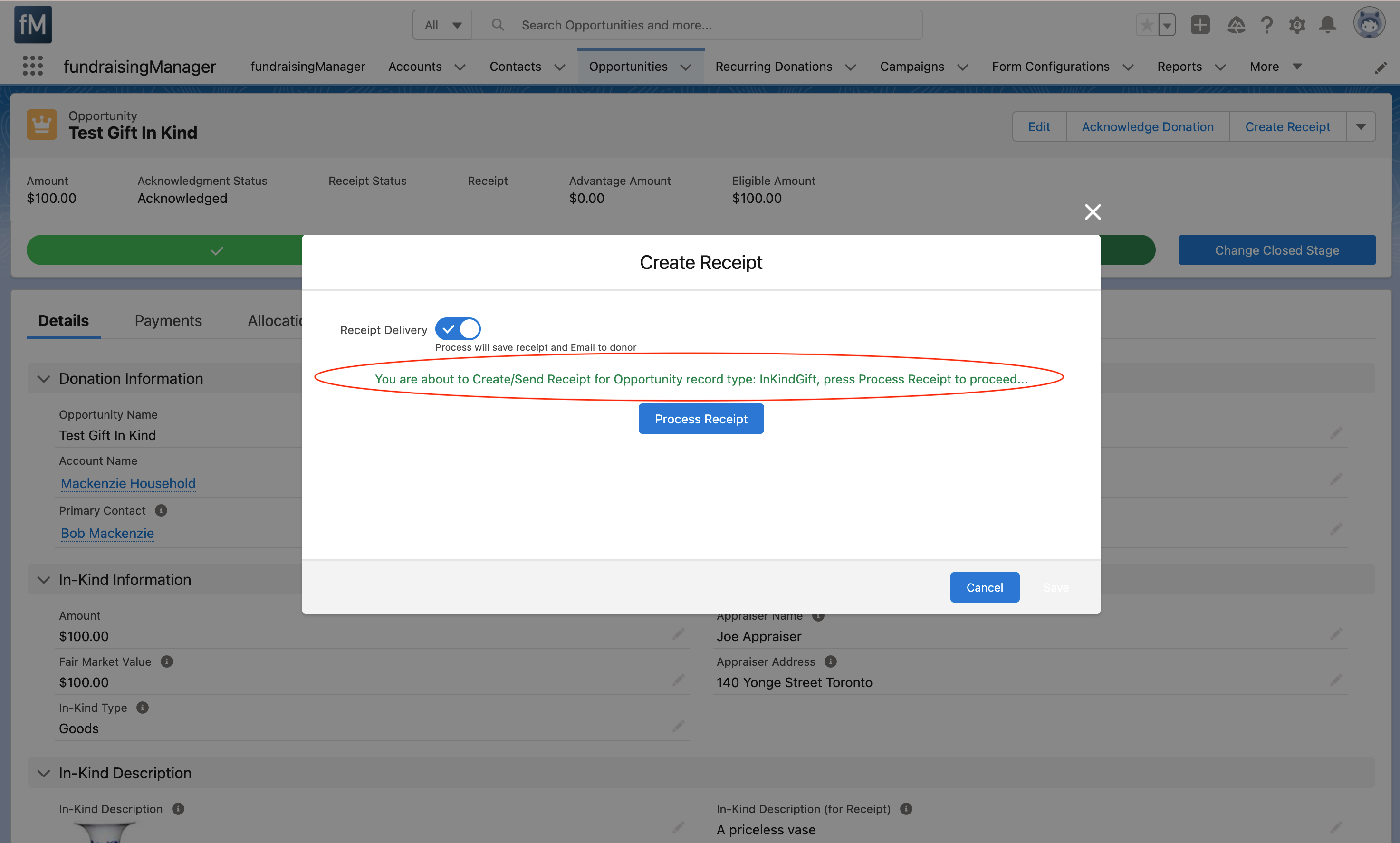
Task: Expand the More navigation menu
Action: (1275, 67)
